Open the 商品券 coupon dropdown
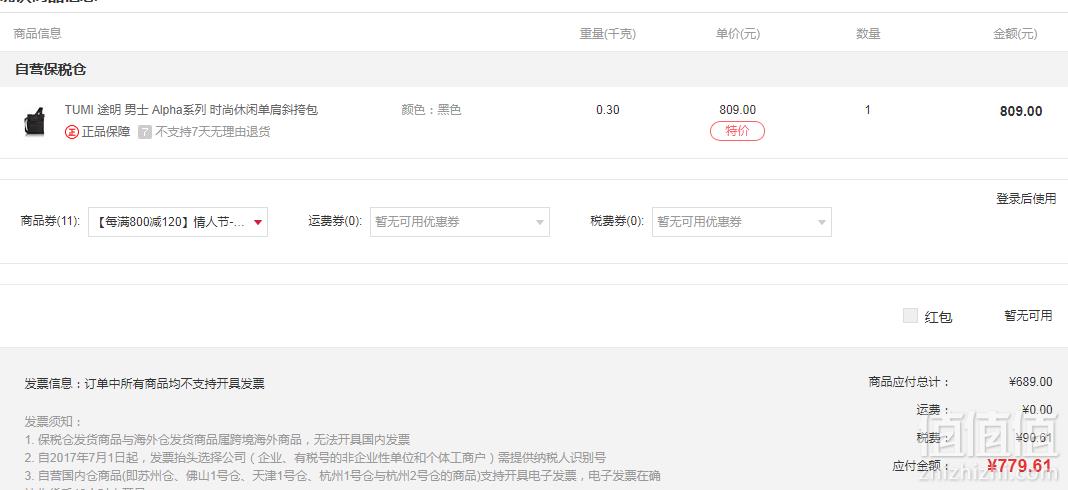 [x=178, y=222]
